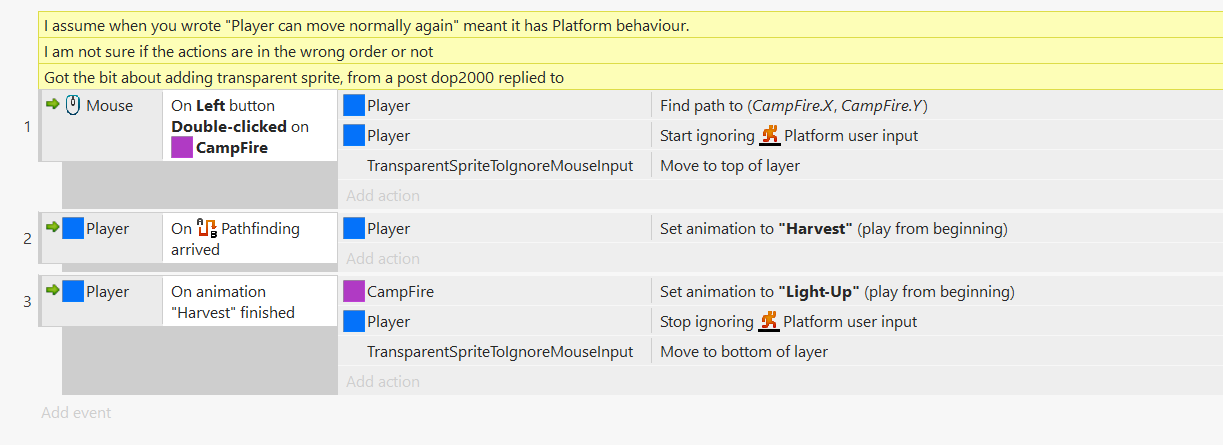
Task: Click green trigger arrow of event 3
Action: click(53, 291)
